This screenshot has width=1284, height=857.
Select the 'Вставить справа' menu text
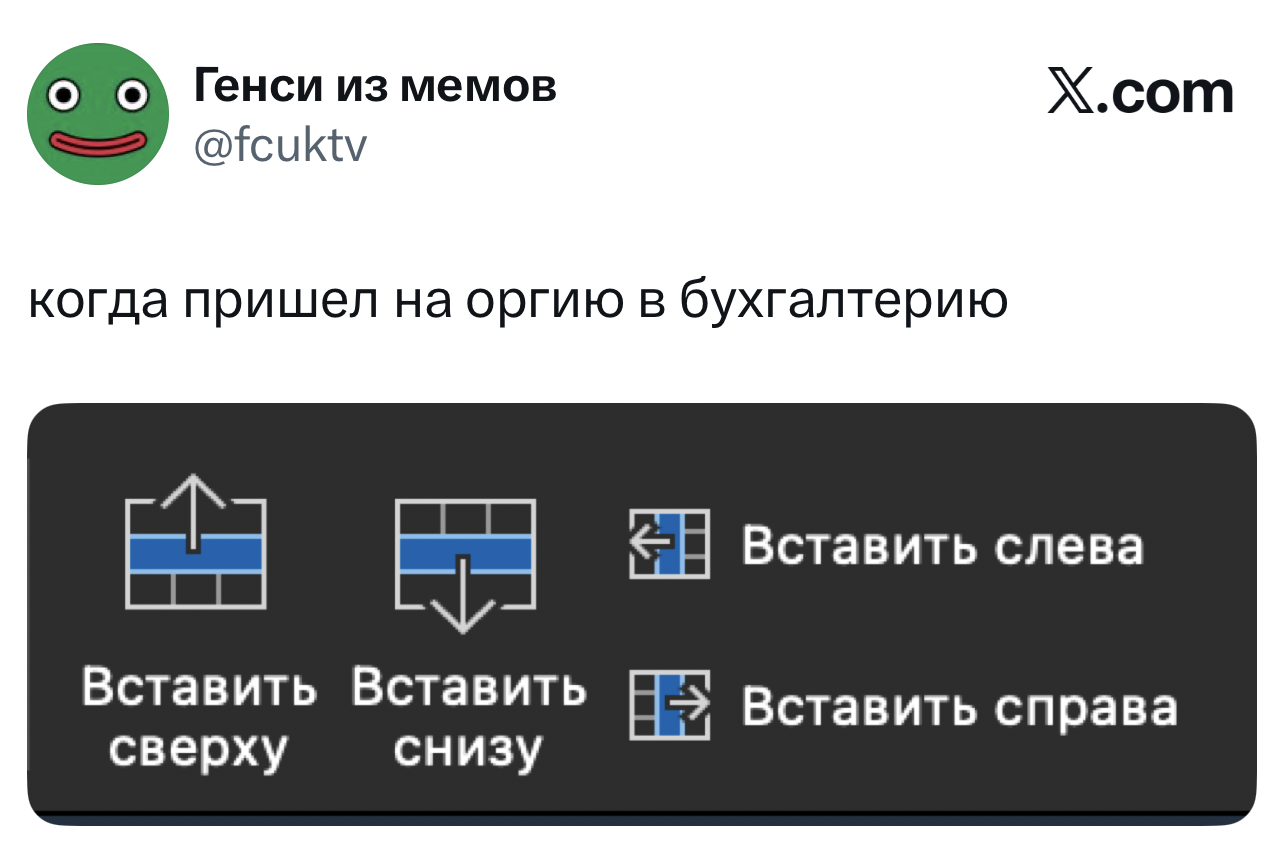(958, 709)
